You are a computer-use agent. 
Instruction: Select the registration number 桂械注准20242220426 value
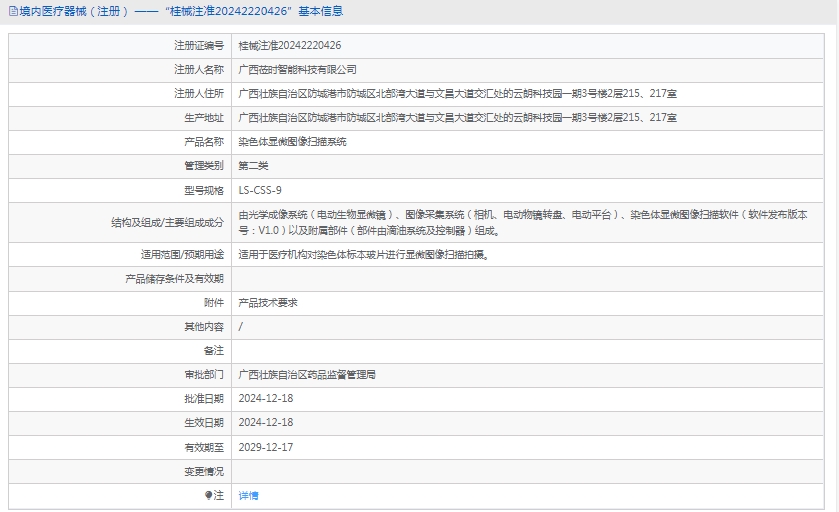289,46
